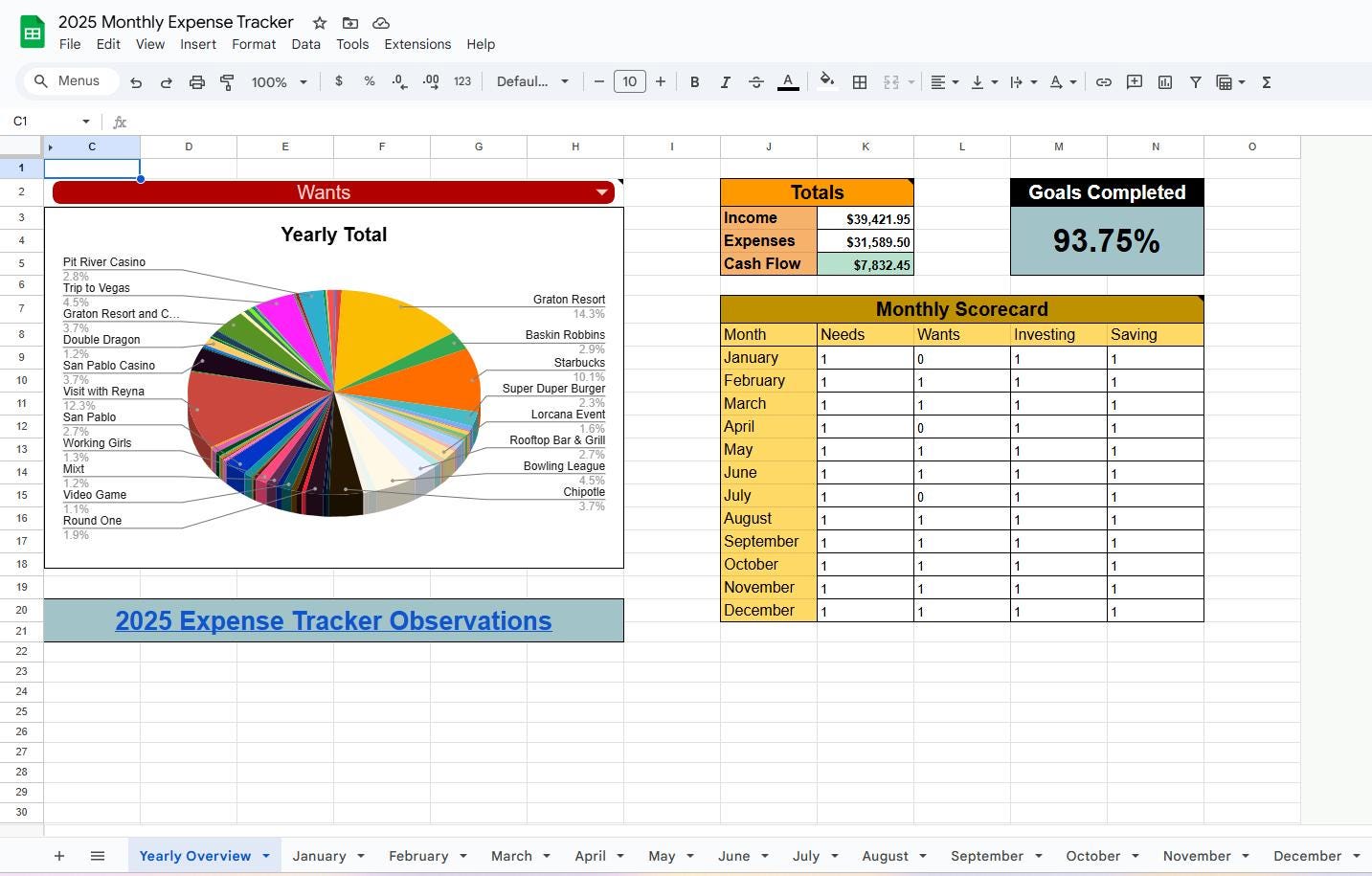
Task: Open the Edit menu
Action: coord(108,44)
